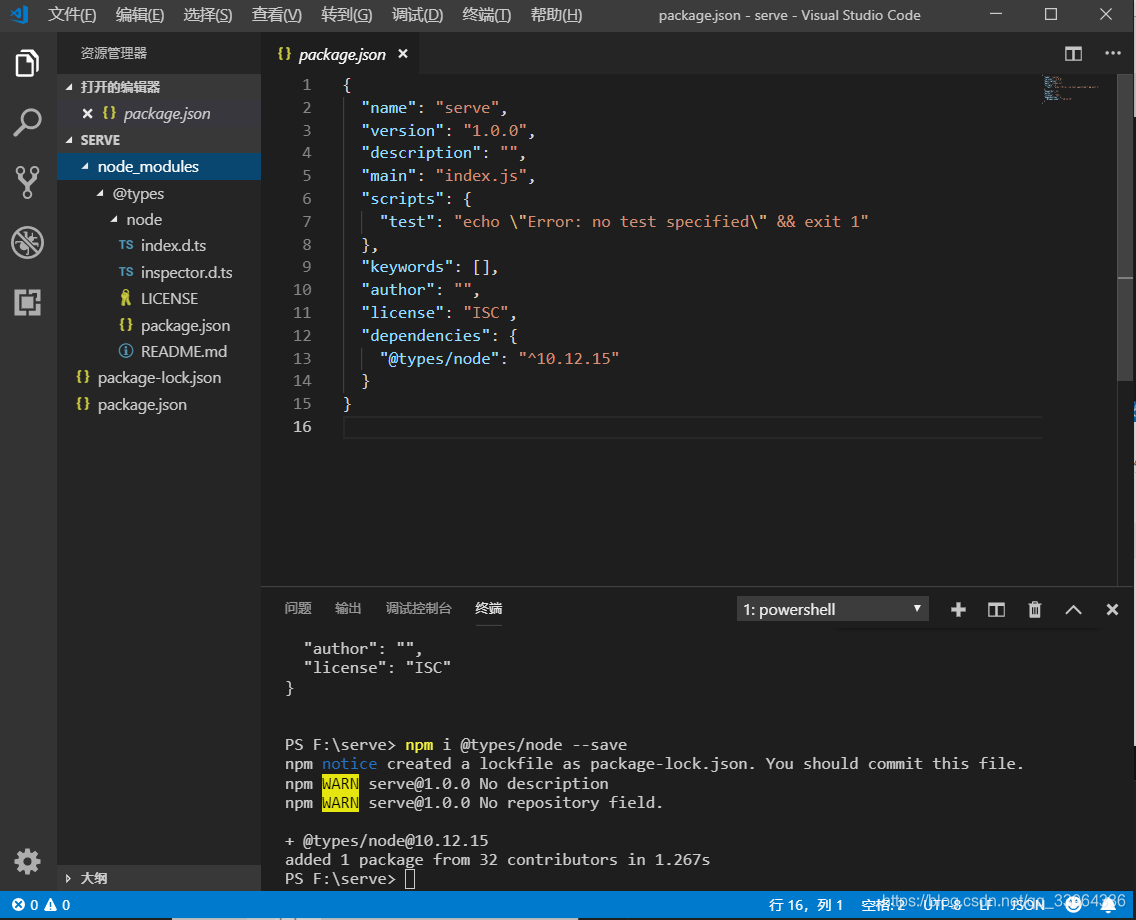Image resolution: width=1136 pixels, height=920 pixels.
Task: Open the Debug menu
Action: point(417,15)
